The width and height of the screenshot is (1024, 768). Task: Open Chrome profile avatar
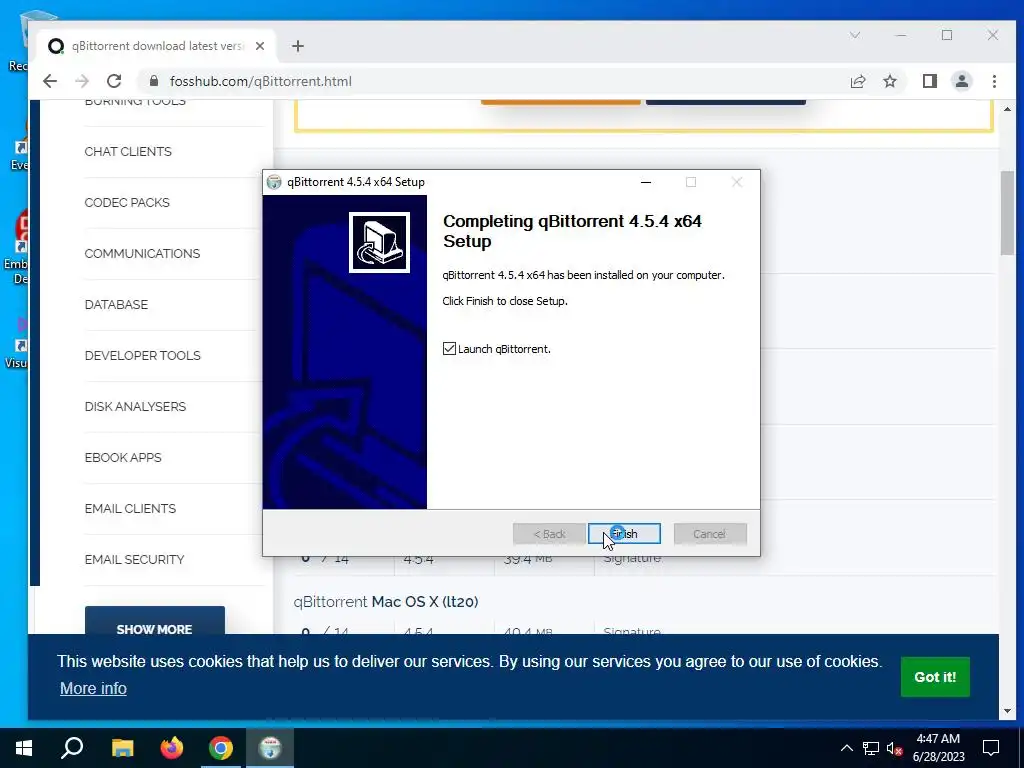(x=962, y=81)
